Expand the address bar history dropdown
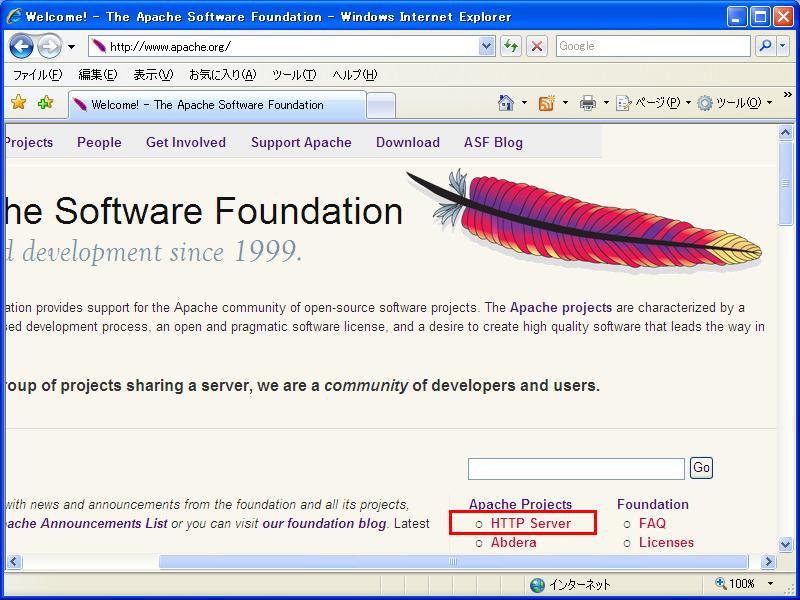 point(487,46)
